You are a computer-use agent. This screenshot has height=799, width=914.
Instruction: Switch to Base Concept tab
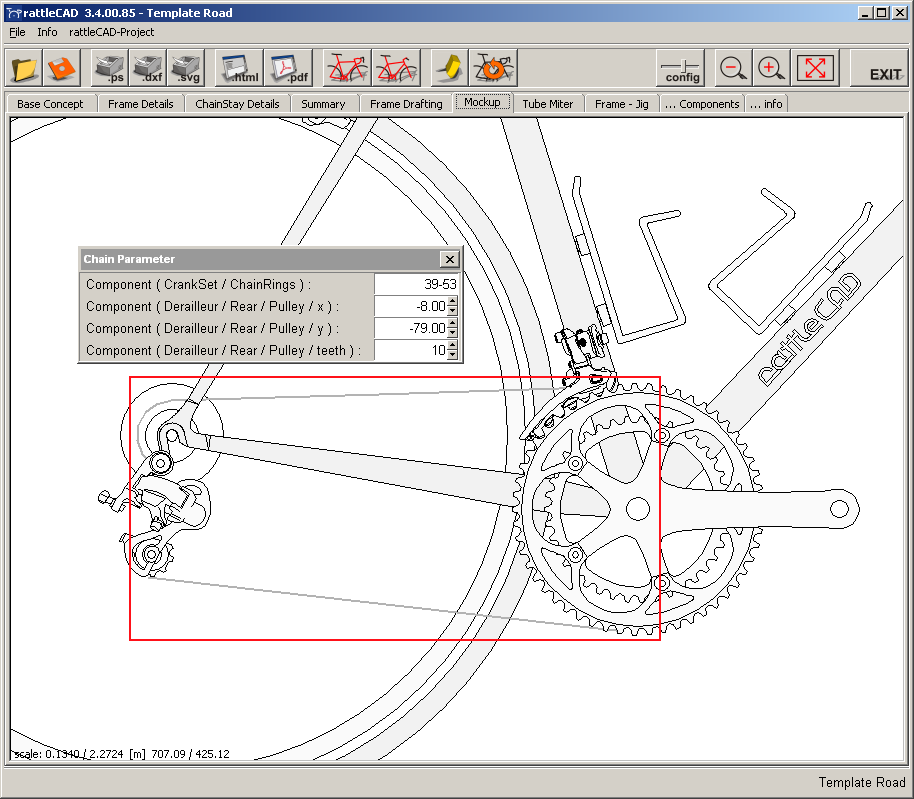pos(50,104)
